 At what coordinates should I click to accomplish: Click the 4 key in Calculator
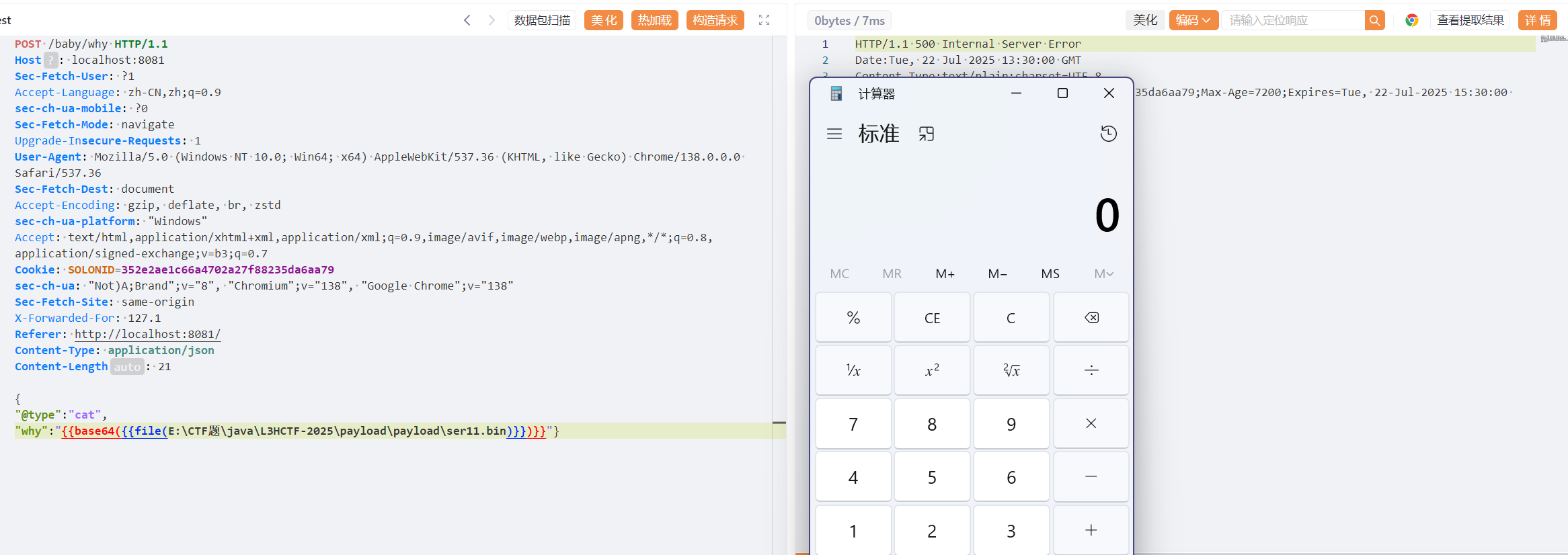coord(853,476)
